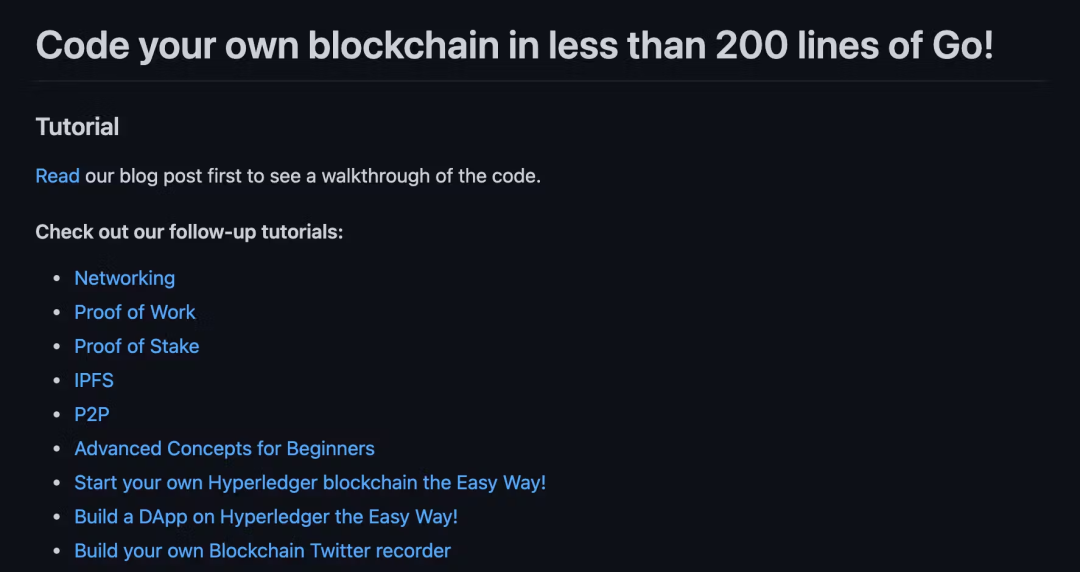The width and height of the screenshot is (1080, 572).
Task: Visit the P2P tutorial link
Action: (x=91, y=414)
